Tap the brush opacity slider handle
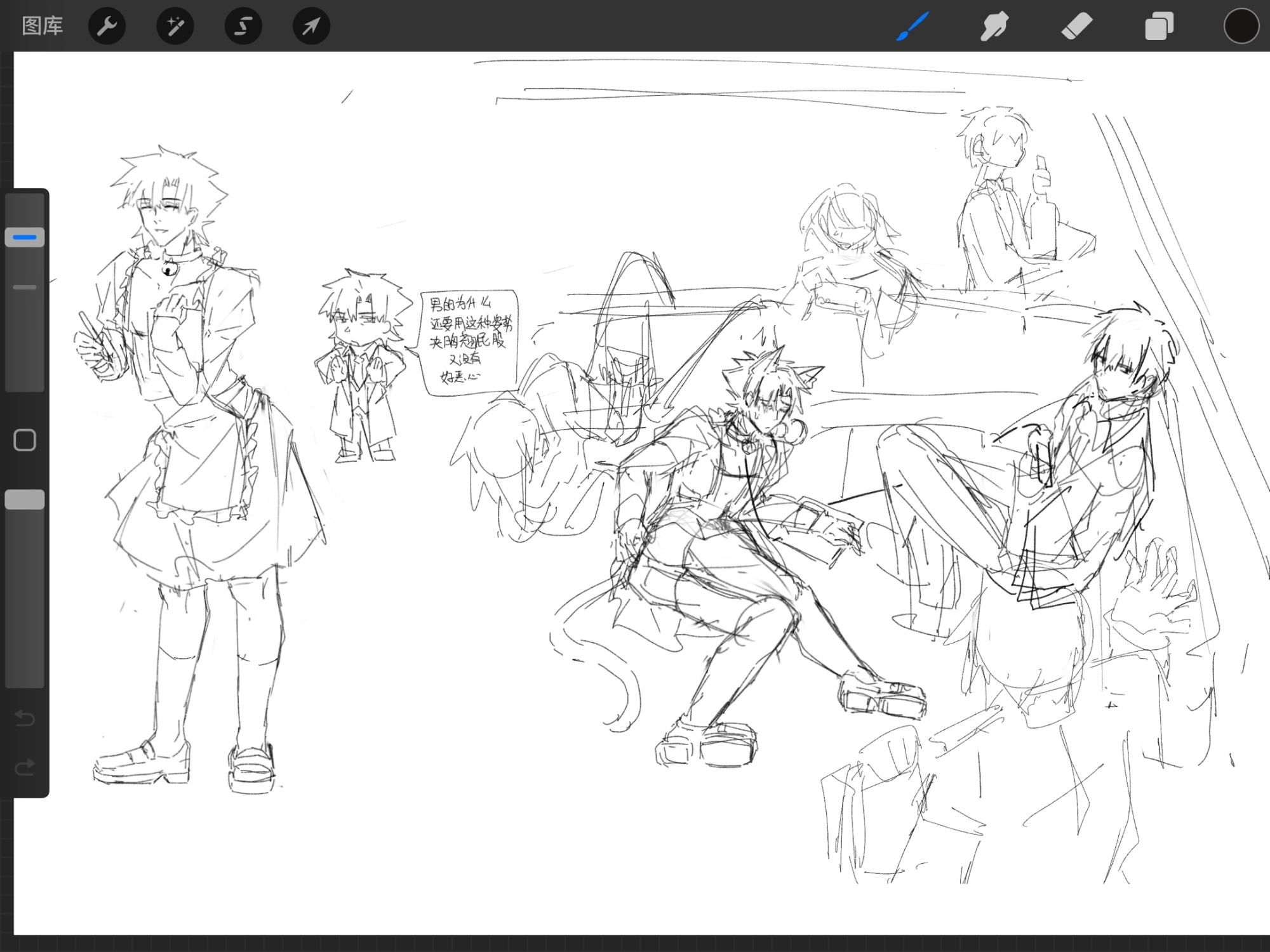This screenshot has width=1270, height=952. (x=25, y=499)
